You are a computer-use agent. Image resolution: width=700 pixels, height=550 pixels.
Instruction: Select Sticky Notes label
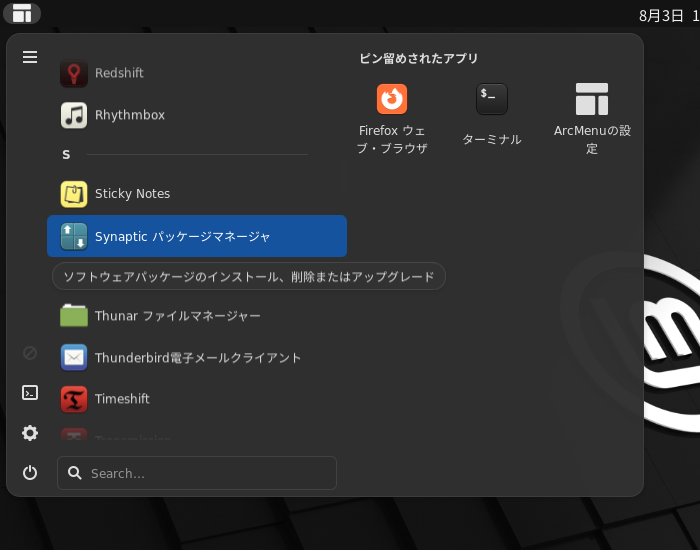click(132, 194)
